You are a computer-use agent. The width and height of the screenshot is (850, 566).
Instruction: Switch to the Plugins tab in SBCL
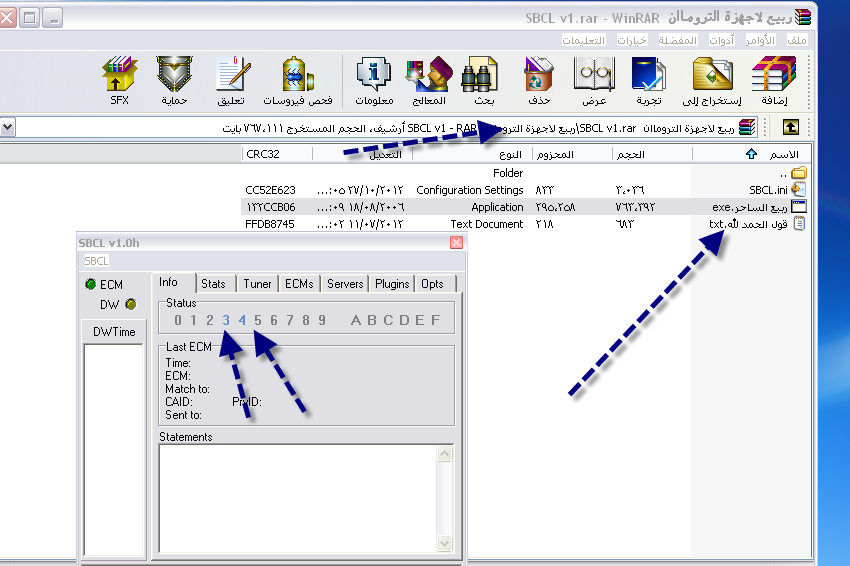392,284
